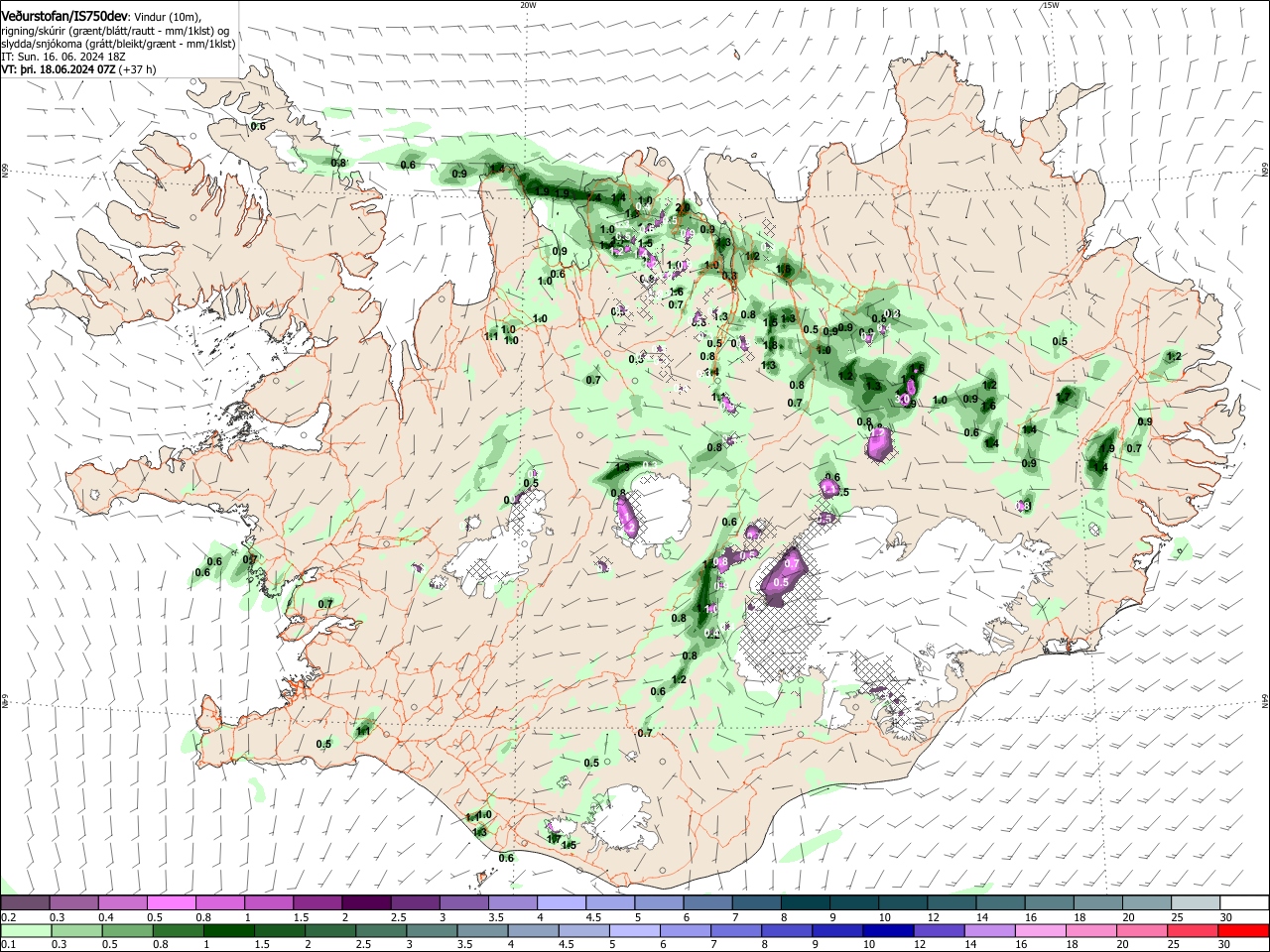Select the pale grey 25 mm snow swatch
This screenshot has width=1270, height=952.
[x=1197, y=903]
